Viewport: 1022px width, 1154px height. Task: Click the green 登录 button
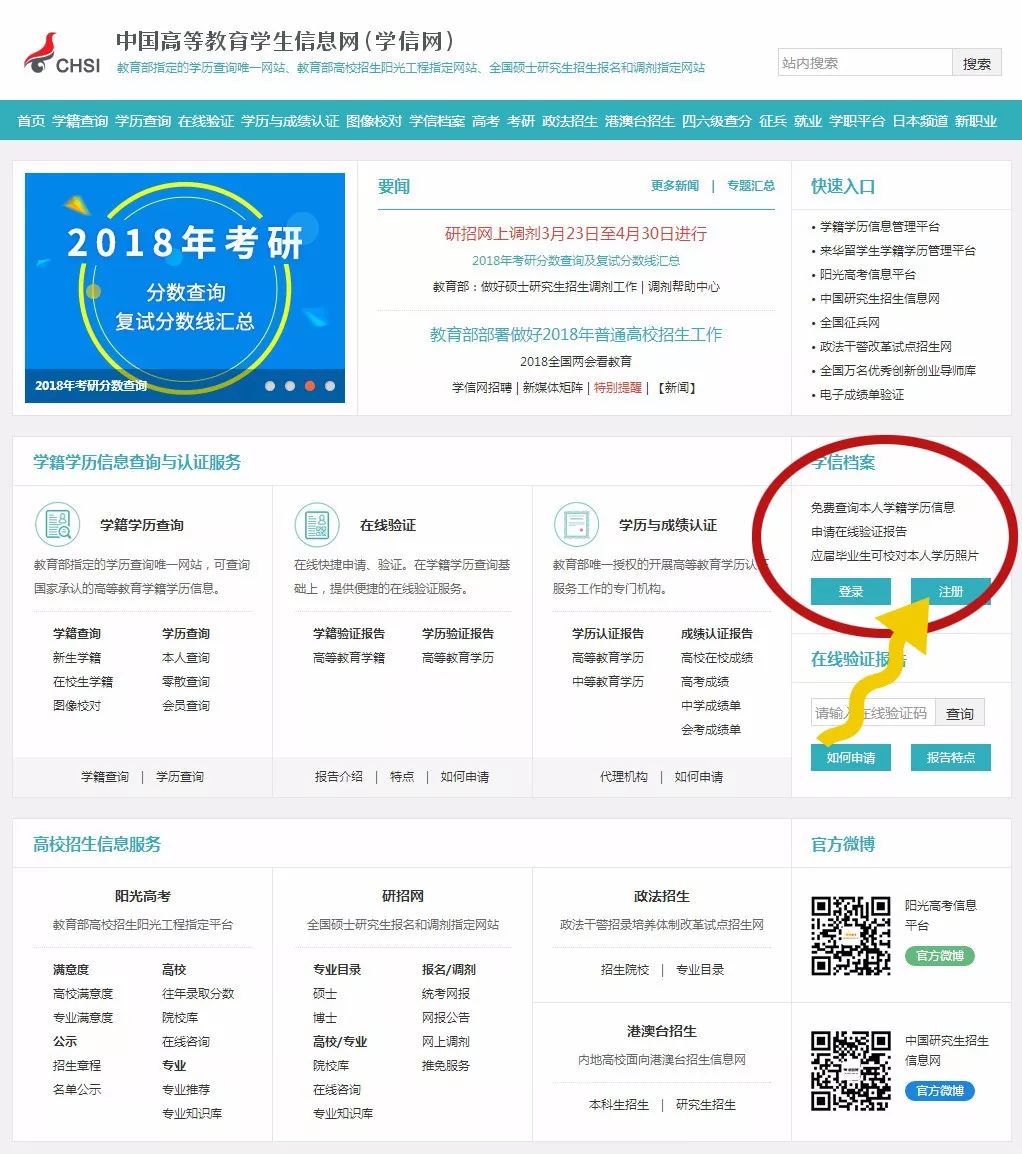(x=850, y=591)
